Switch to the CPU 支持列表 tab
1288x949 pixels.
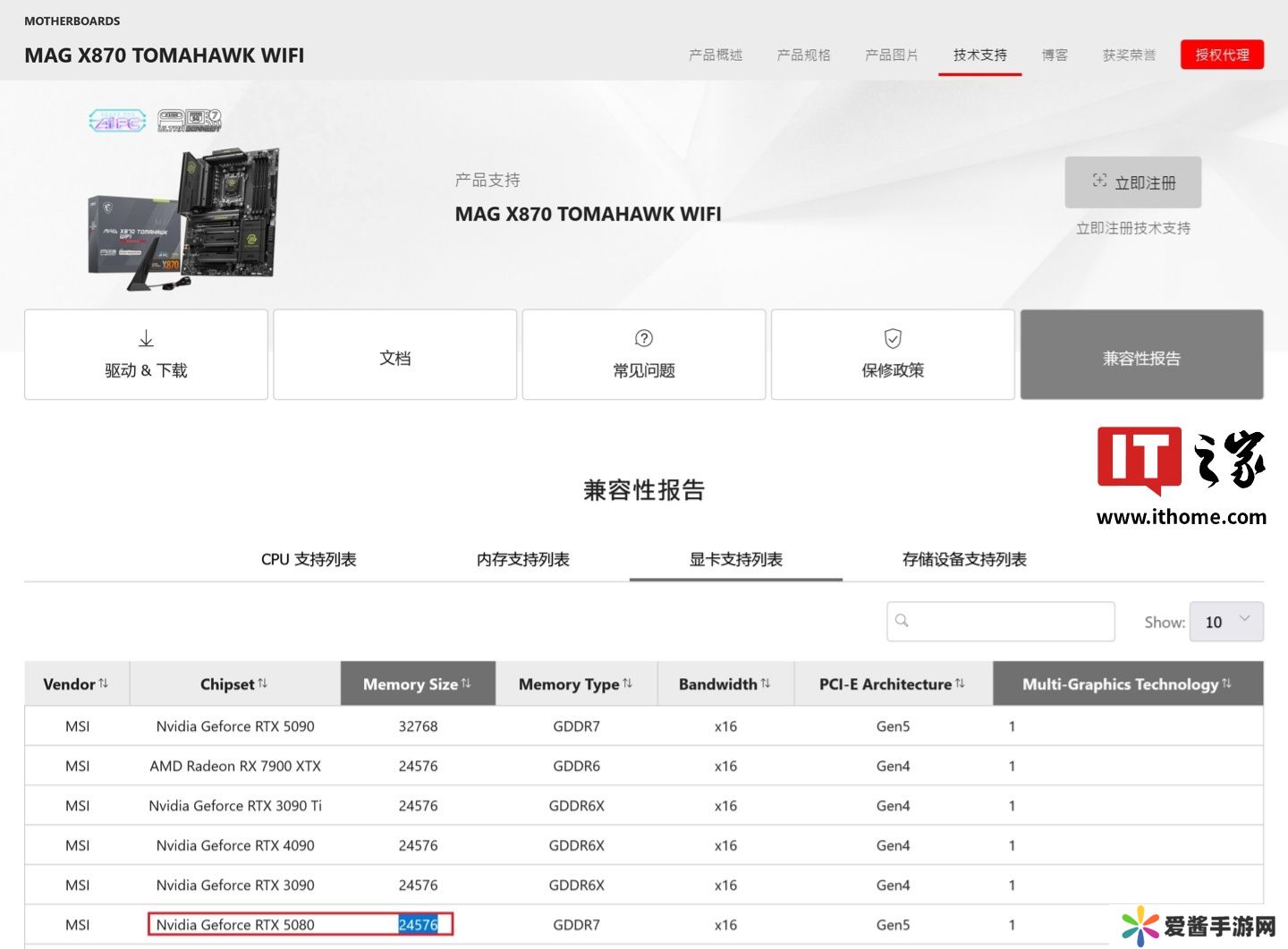(309, 560)
